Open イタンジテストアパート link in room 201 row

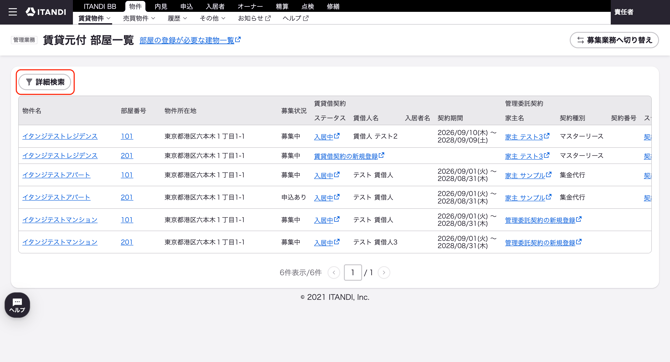pyautogui.click(x=56, y=197)
